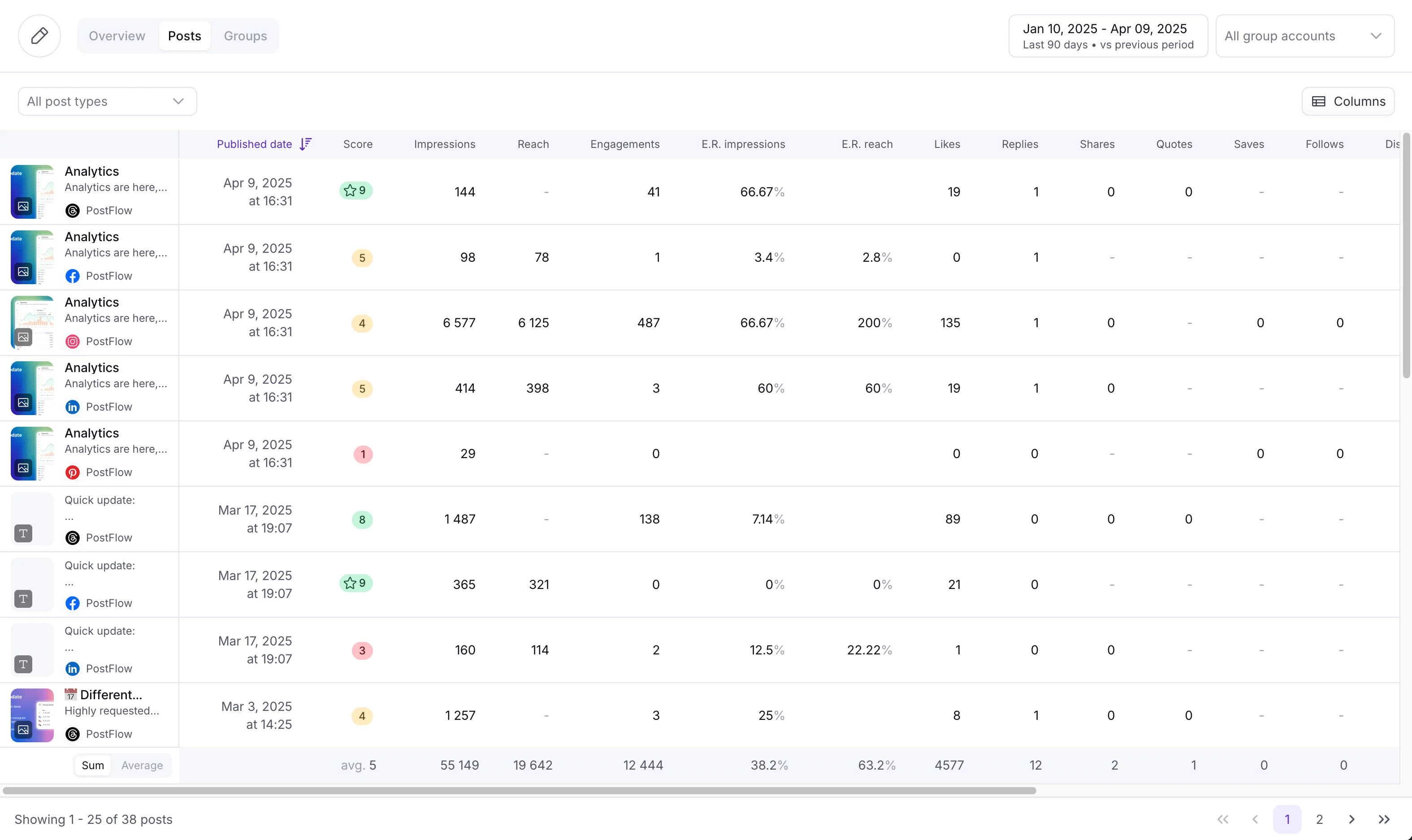Click the skip-to-first-page double chevron
The height and width of the screenshot is (840, 1412).
pos(1223,819)
